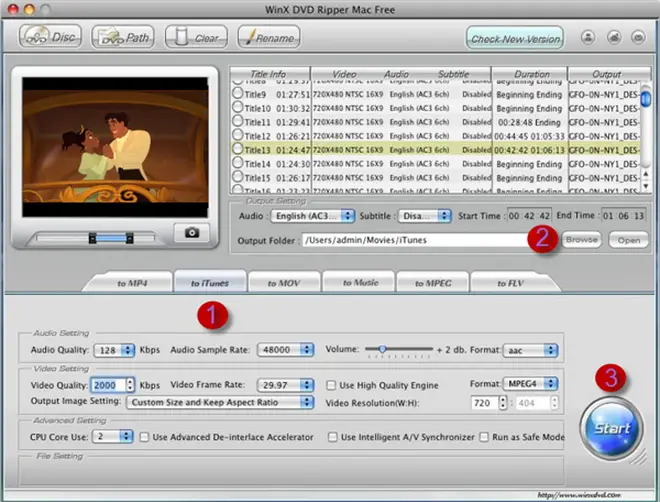Screen dimensions: 660x502
Task: Adjust the Volume slider knob
Action: (x=382, y=349)
